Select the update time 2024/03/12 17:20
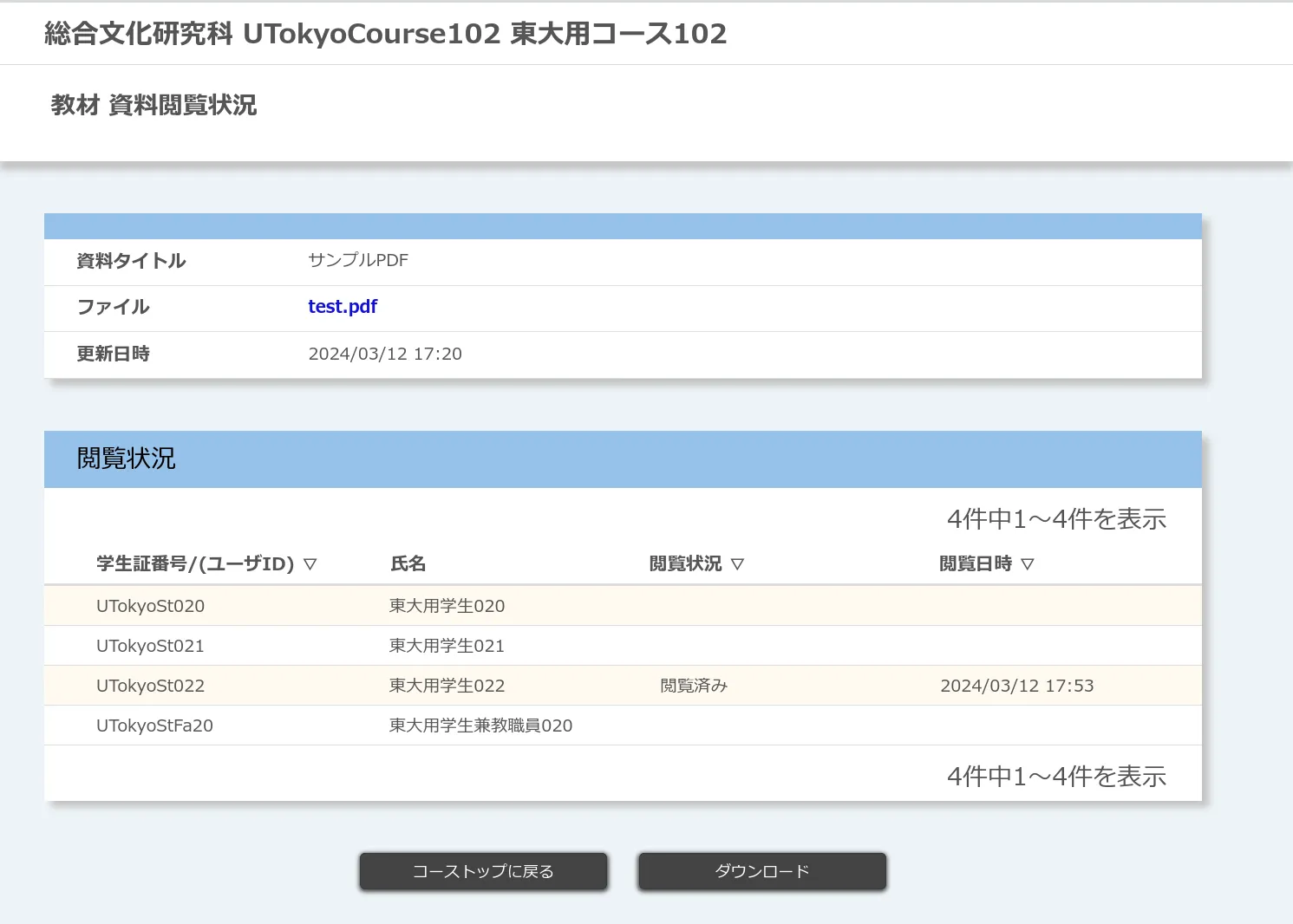Viewport: 1293px width, 924px height. (385, 354)
